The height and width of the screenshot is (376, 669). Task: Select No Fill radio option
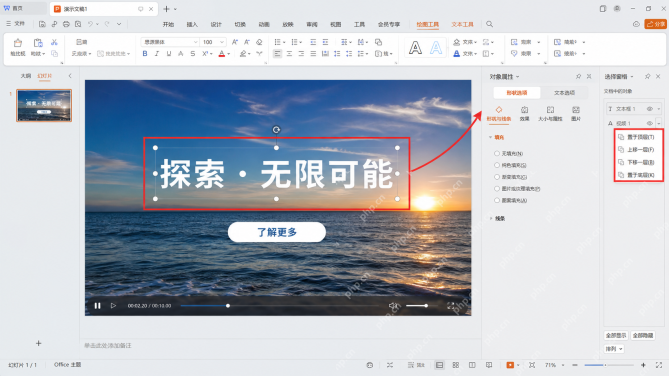497,153
